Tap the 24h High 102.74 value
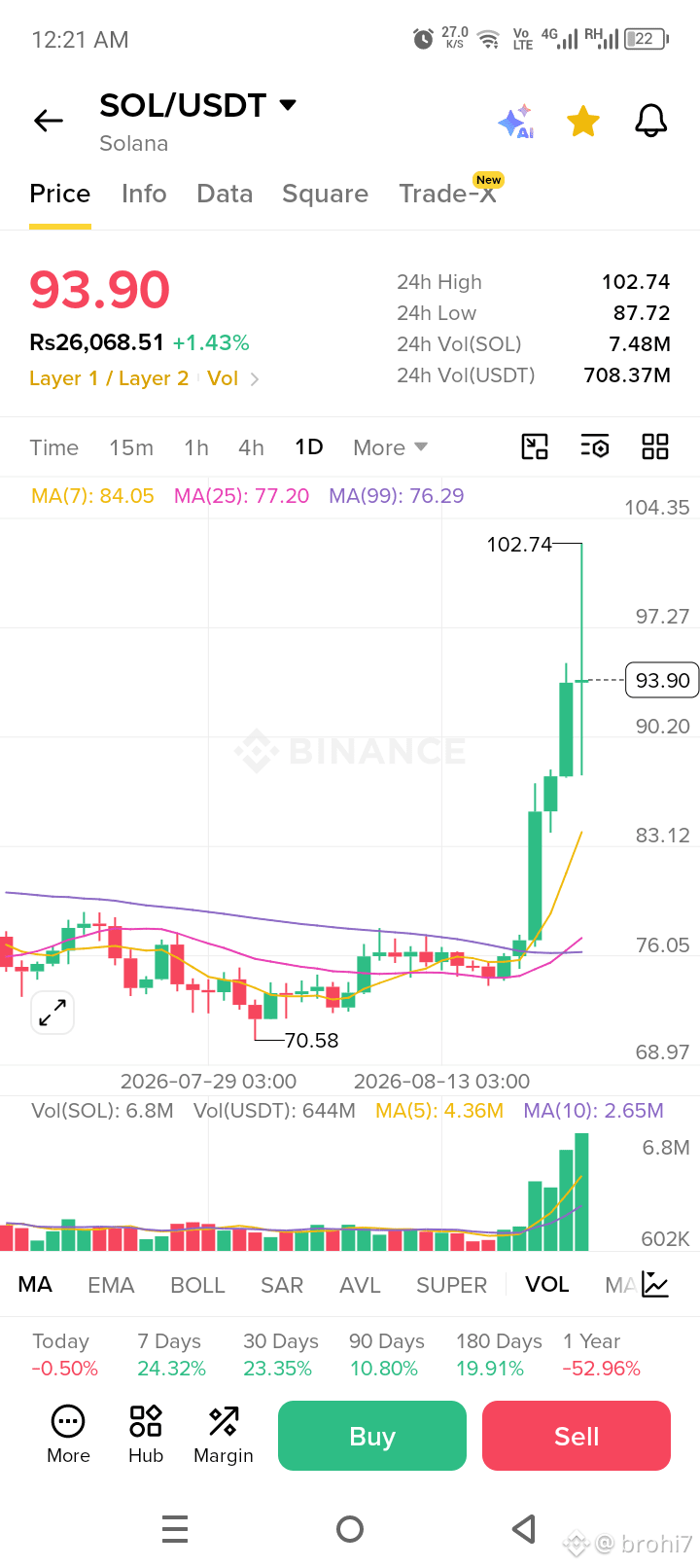This screenshot has height=1568, width=700. (636, 282)
